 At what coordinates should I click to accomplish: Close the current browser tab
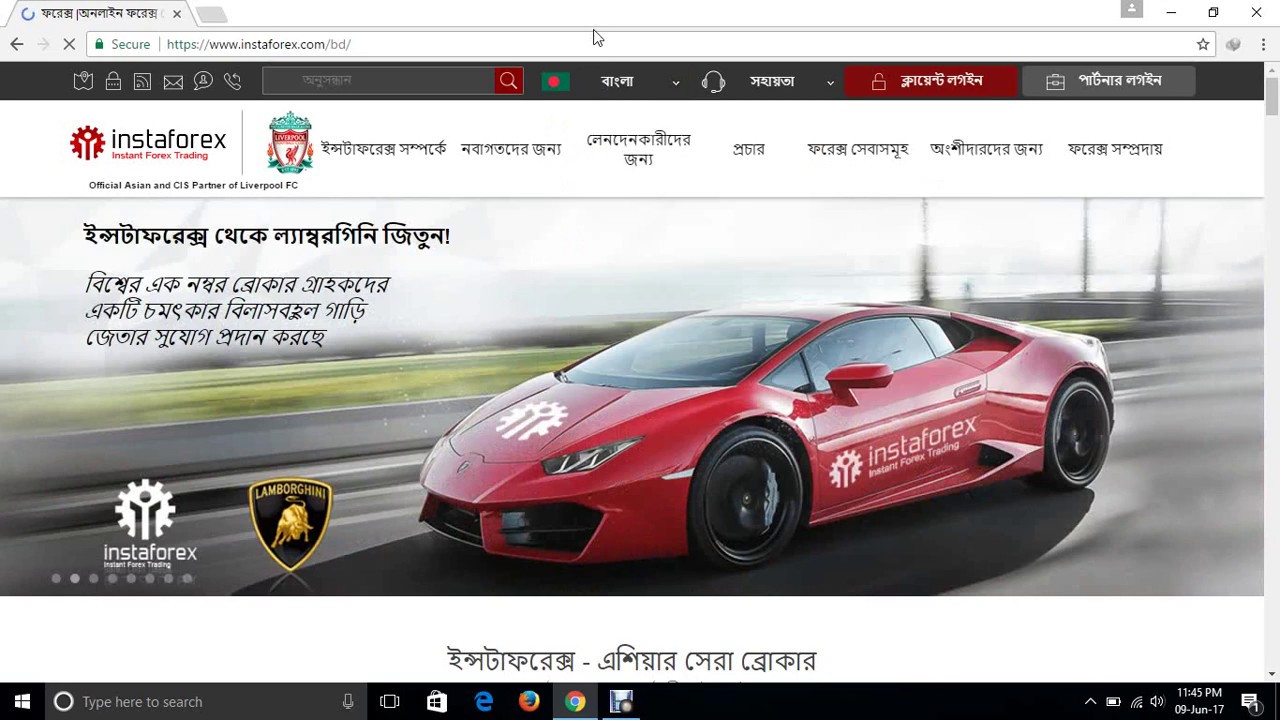click(177, 14)
